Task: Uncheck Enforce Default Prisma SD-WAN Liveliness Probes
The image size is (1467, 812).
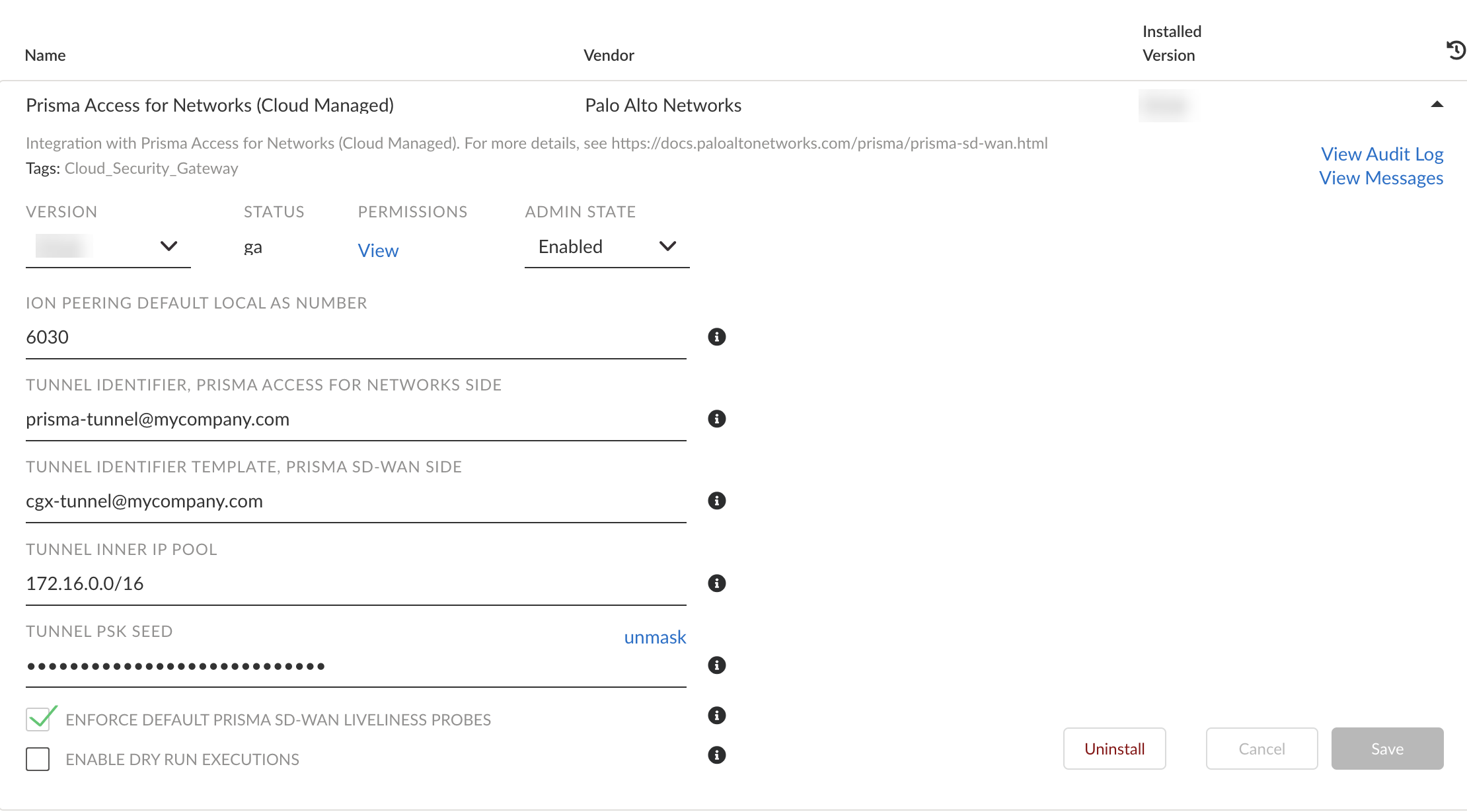Action: (x=38, y=719)
